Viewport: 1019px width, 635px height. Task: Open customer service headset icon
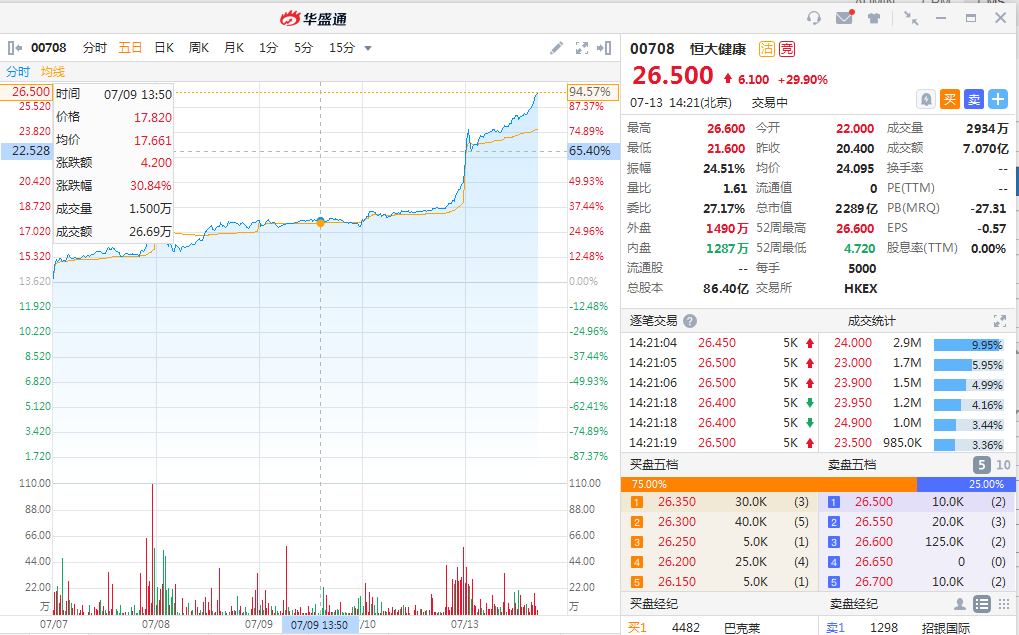[x=814, y=18]
